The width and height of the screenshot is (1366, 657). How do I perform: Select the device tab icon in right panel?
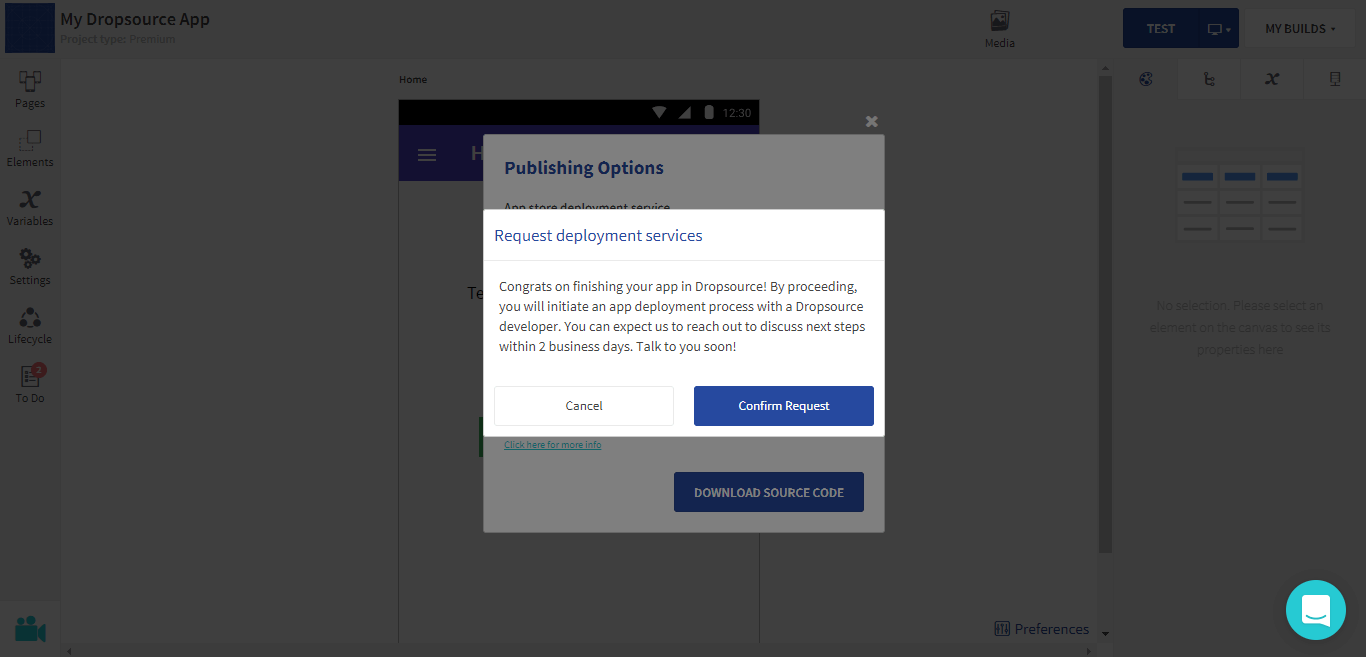1334,80
